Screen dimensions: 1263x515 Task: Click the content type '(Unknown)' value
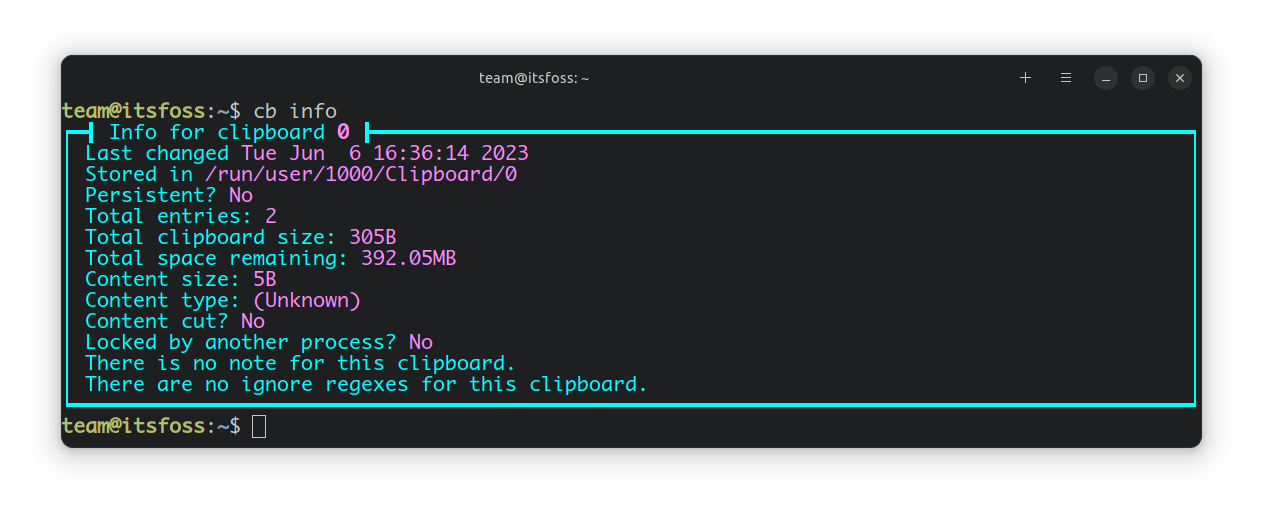click(306, 300)
